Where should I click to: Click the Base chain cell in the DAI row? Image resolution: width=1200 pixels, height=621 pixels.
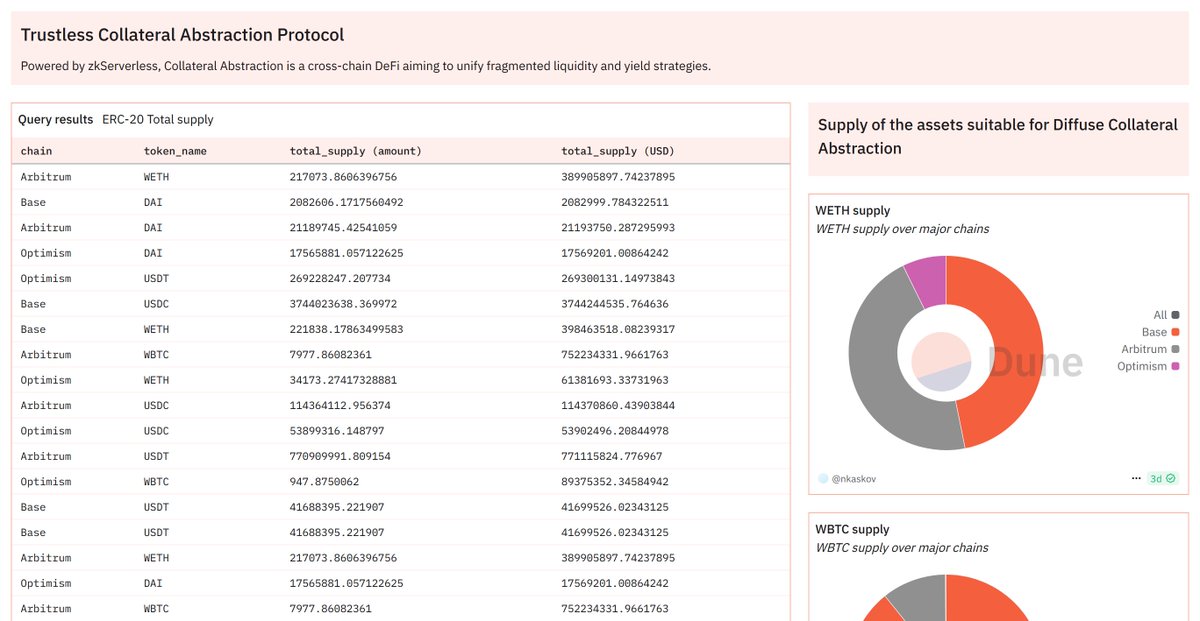point(33,202)
